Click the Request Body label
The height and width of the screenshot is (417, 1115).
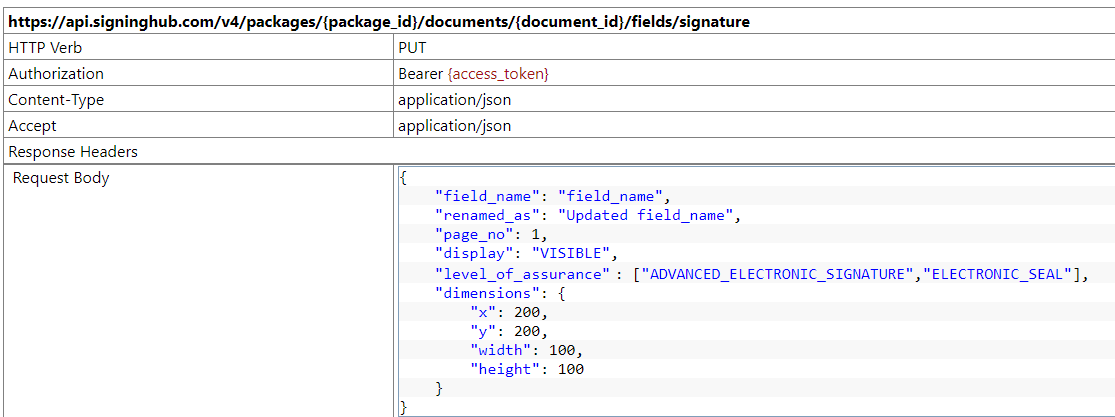coord(61,178)
